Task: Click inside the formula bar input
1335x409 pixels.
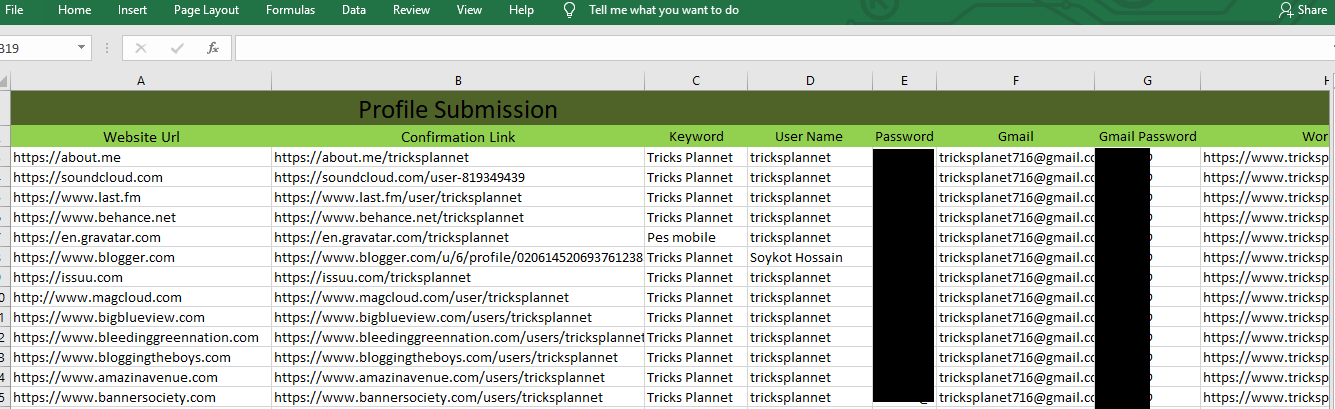Action: pos(780,48)
